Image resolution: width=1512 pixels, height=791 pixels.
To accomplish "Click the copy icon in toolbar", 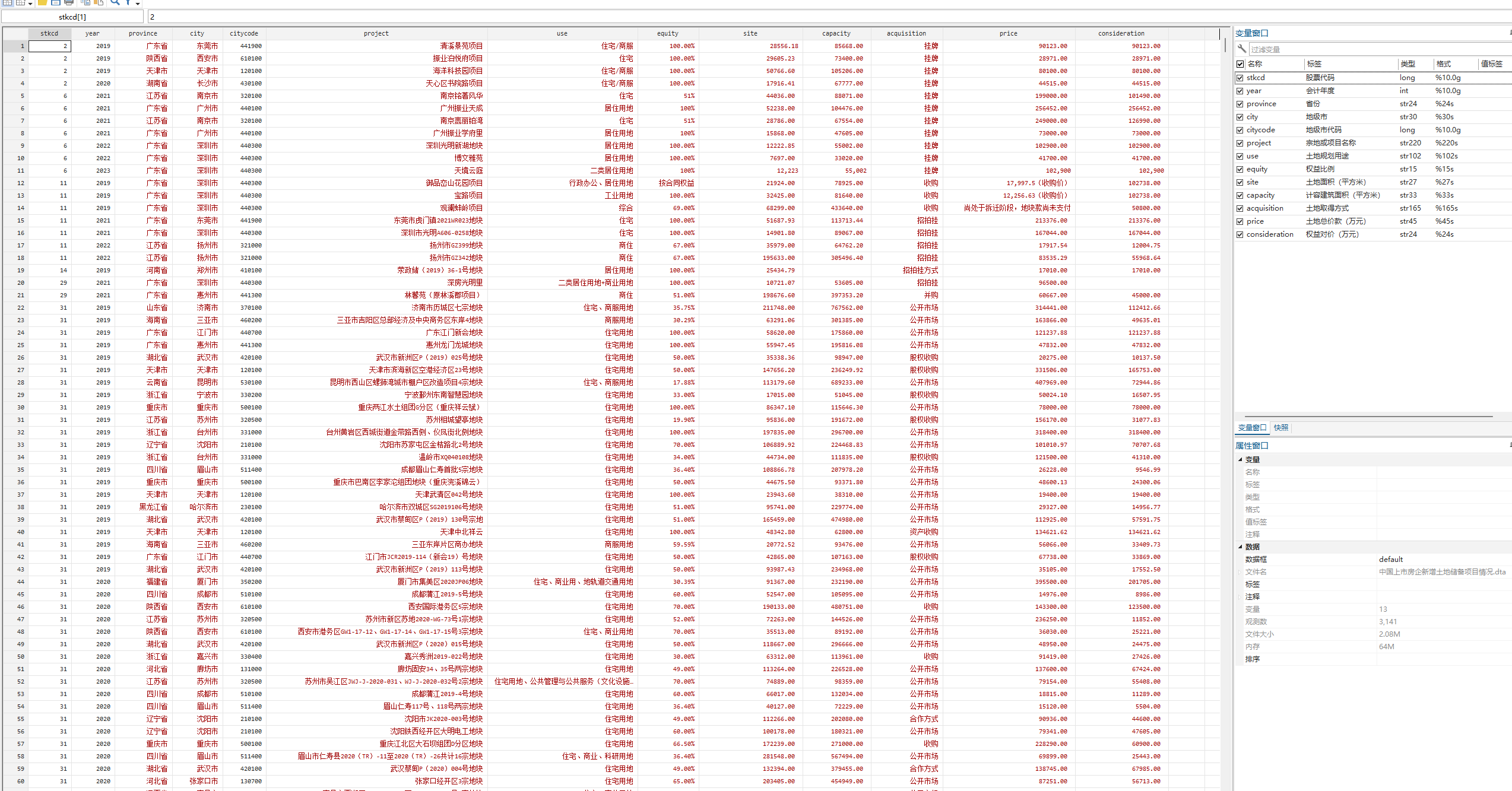I will 85,2.
